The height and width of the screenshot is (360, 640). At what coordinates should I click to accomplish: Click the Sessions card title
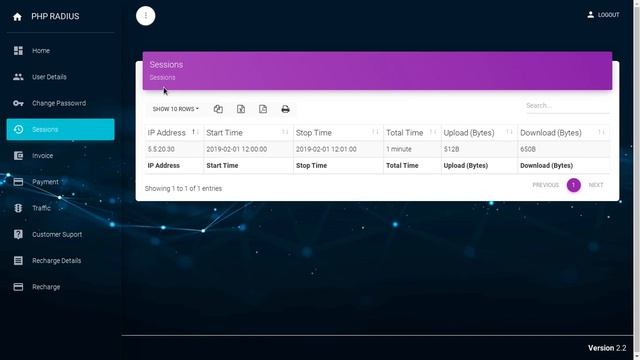click(166, 64)
